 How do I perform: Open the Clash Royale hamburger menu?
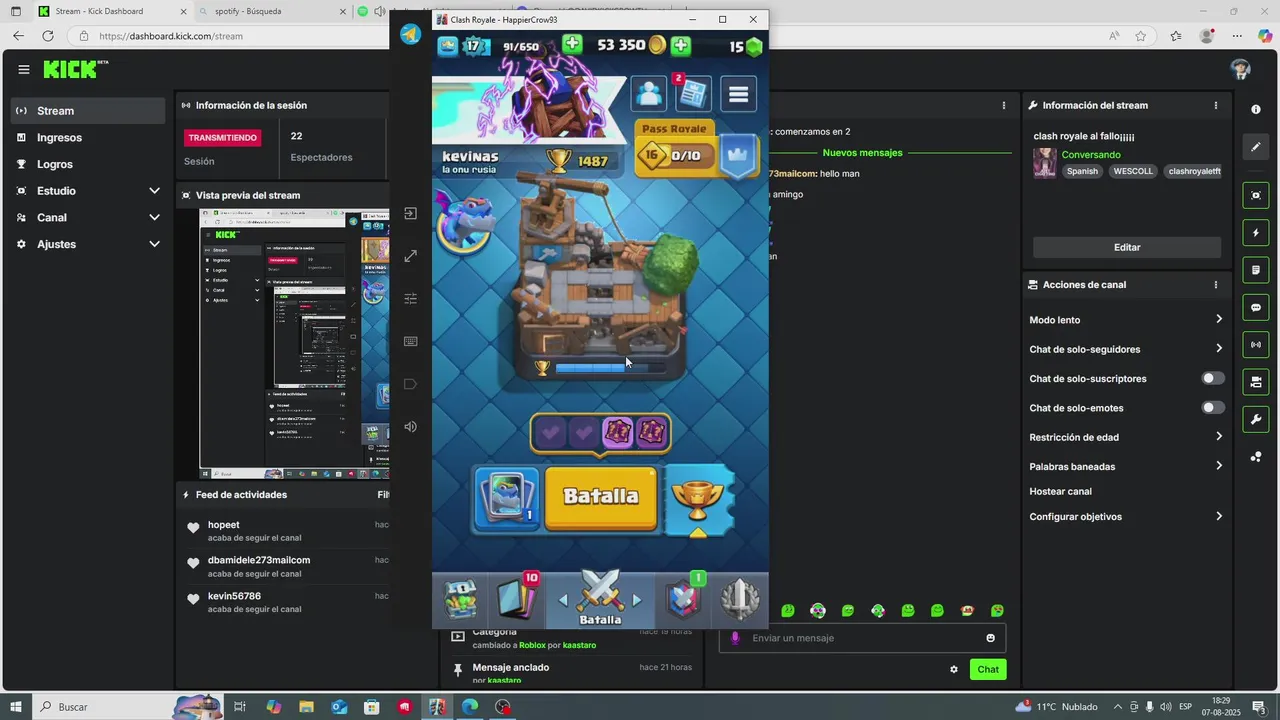click(739, 94)
